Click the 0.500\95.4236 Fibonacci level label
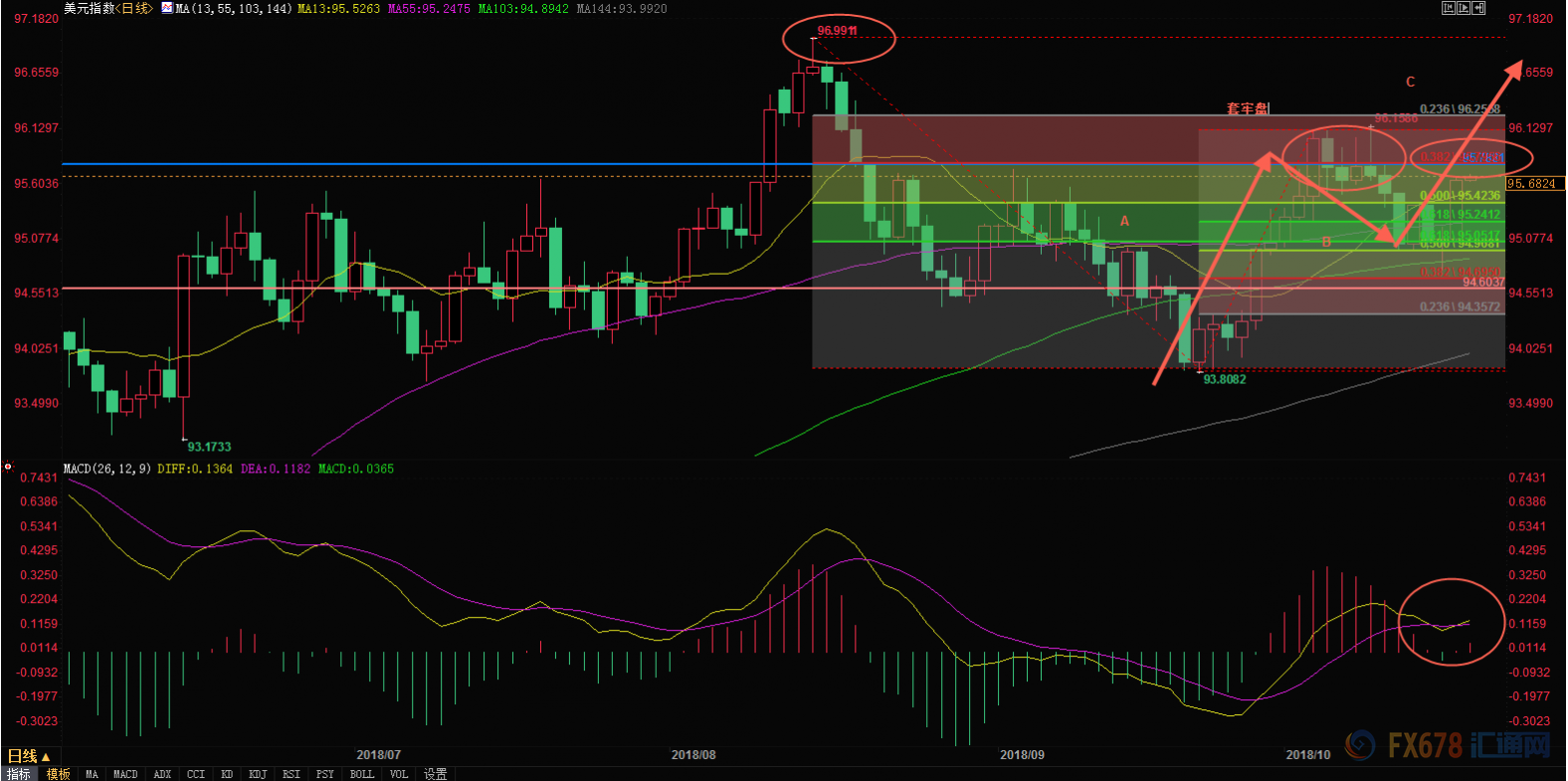 tap(1460, 196)
